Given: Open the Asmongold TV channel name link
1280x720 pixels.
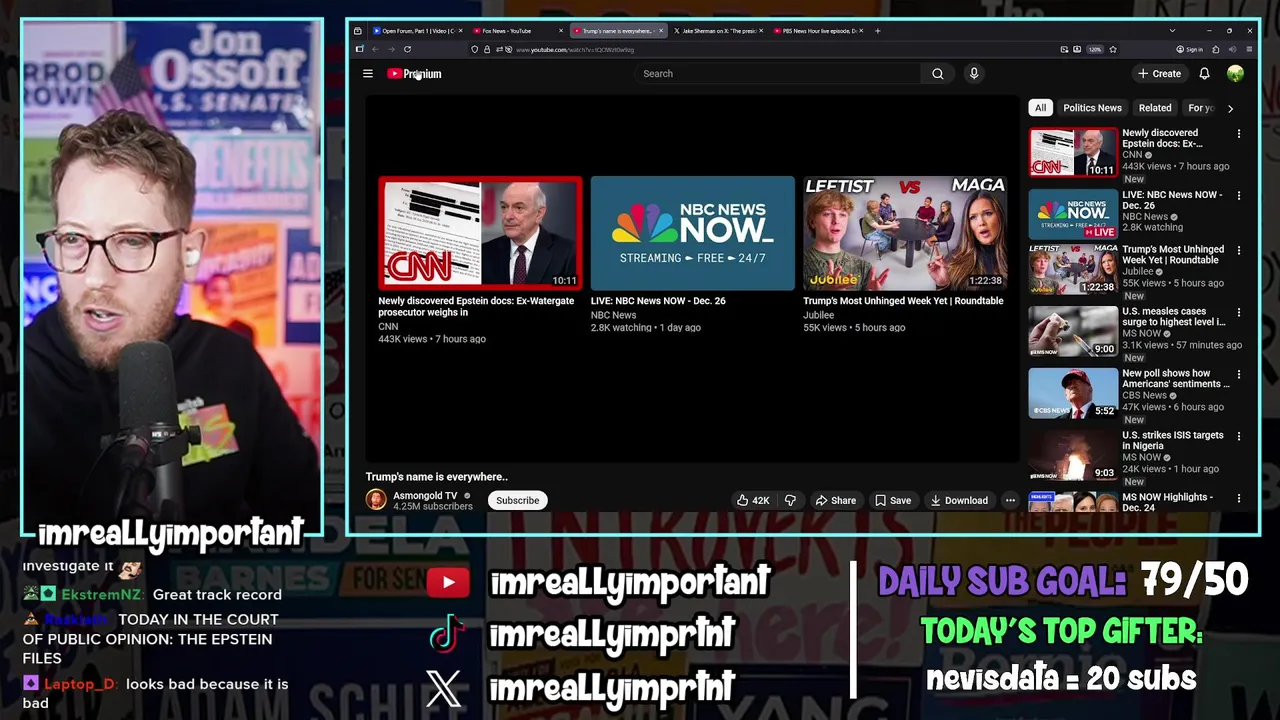Looking at the screenshot, I should pyautogui.click(x=425, y=495).
